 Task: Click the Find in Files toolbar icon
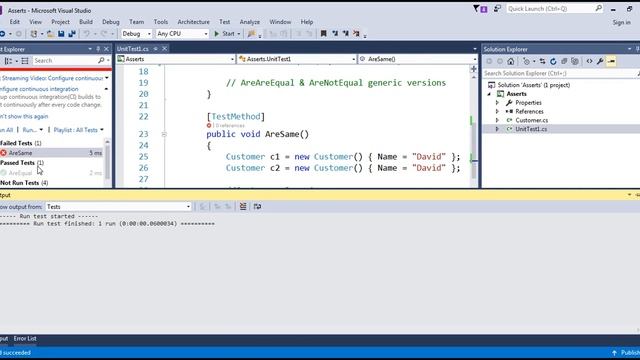251,34
